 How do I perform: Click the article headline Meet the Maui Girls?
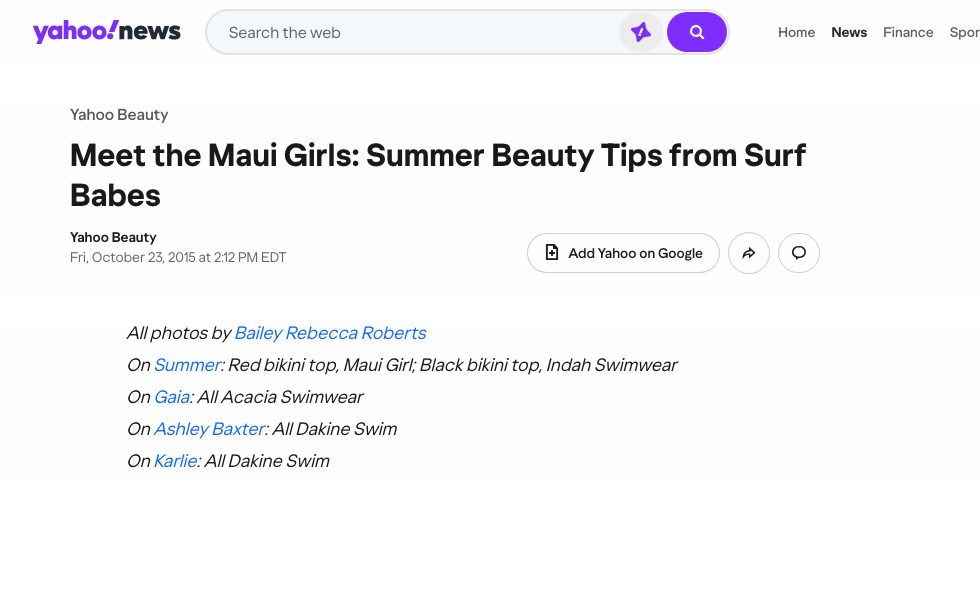438,176
